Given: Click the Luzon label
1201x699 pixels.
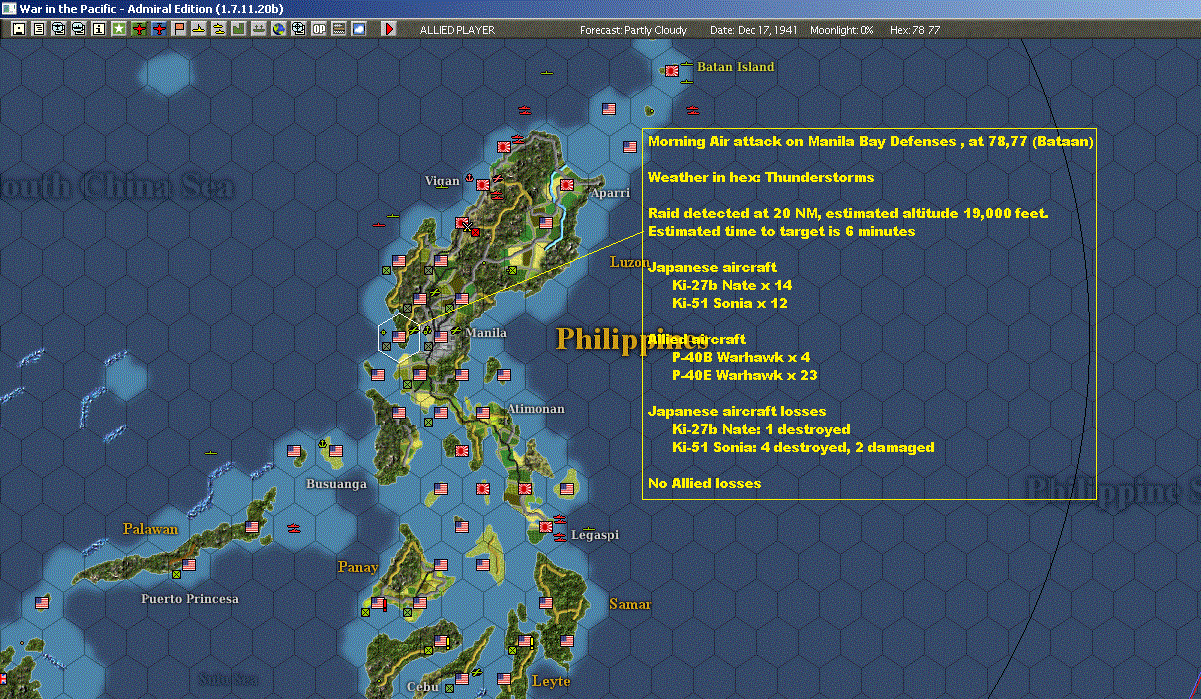Looking at the screenshot, I should click(x=630, y=262).
